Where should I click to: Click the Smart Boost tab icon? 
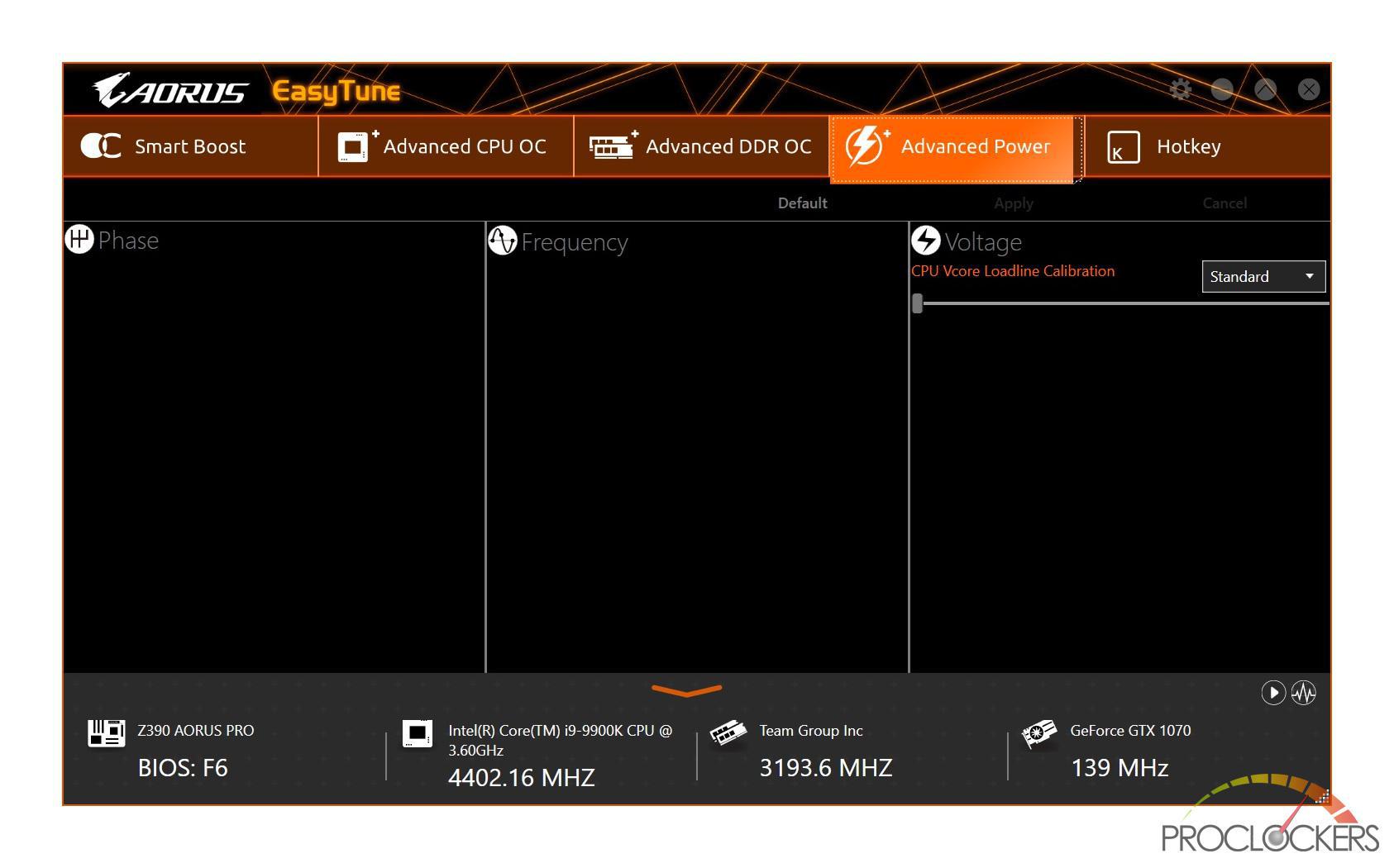(101, 146)
